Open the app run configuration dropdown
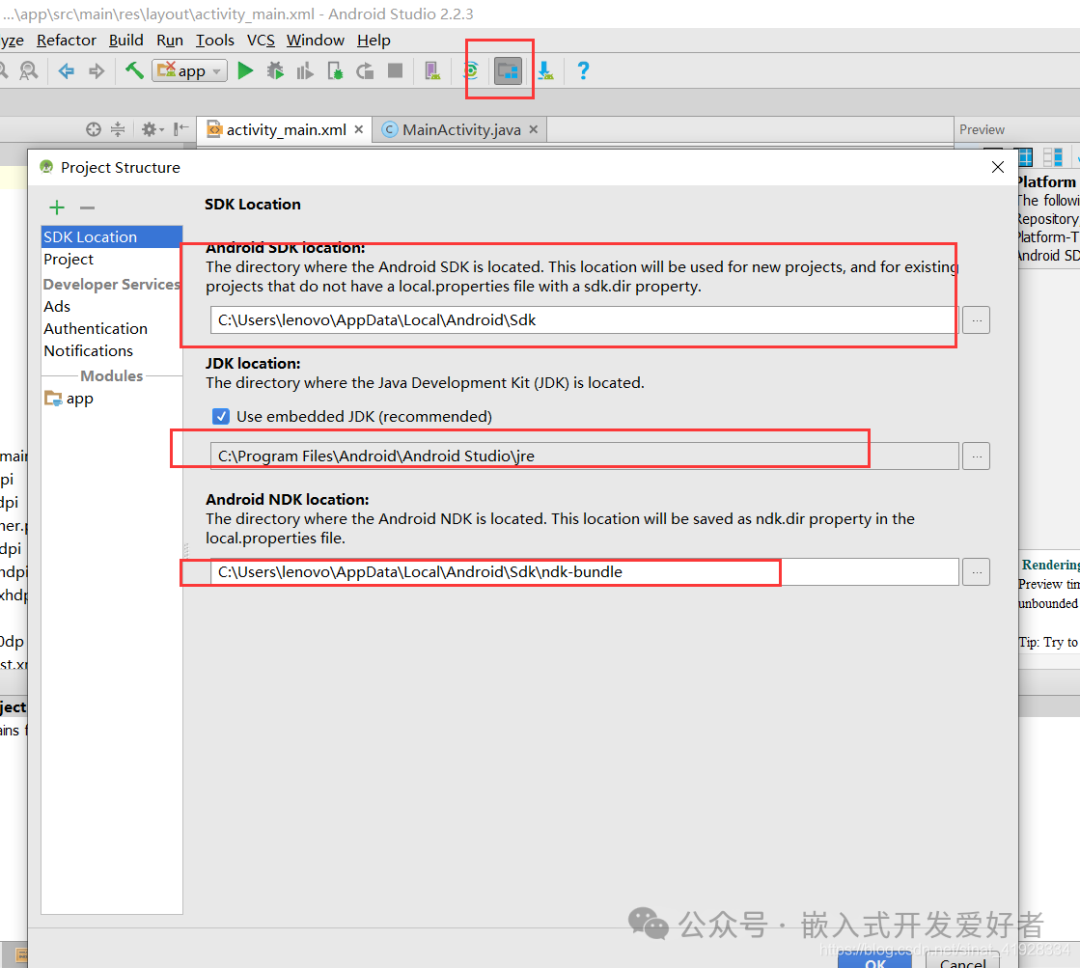1080x968 pixels. 190,70
